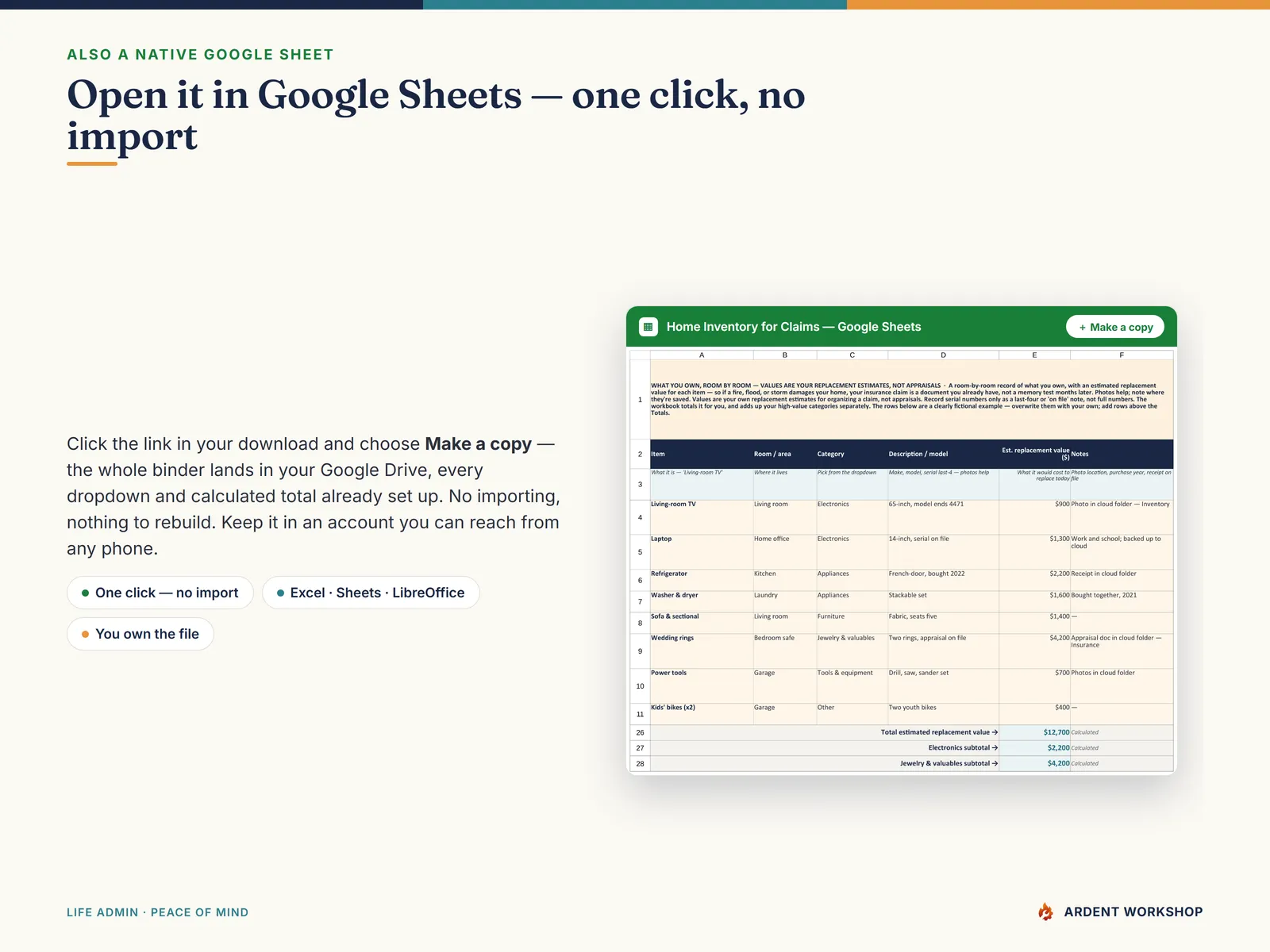
Task: Click the 'Washer & dryer' cell
Action: (702, 601)
